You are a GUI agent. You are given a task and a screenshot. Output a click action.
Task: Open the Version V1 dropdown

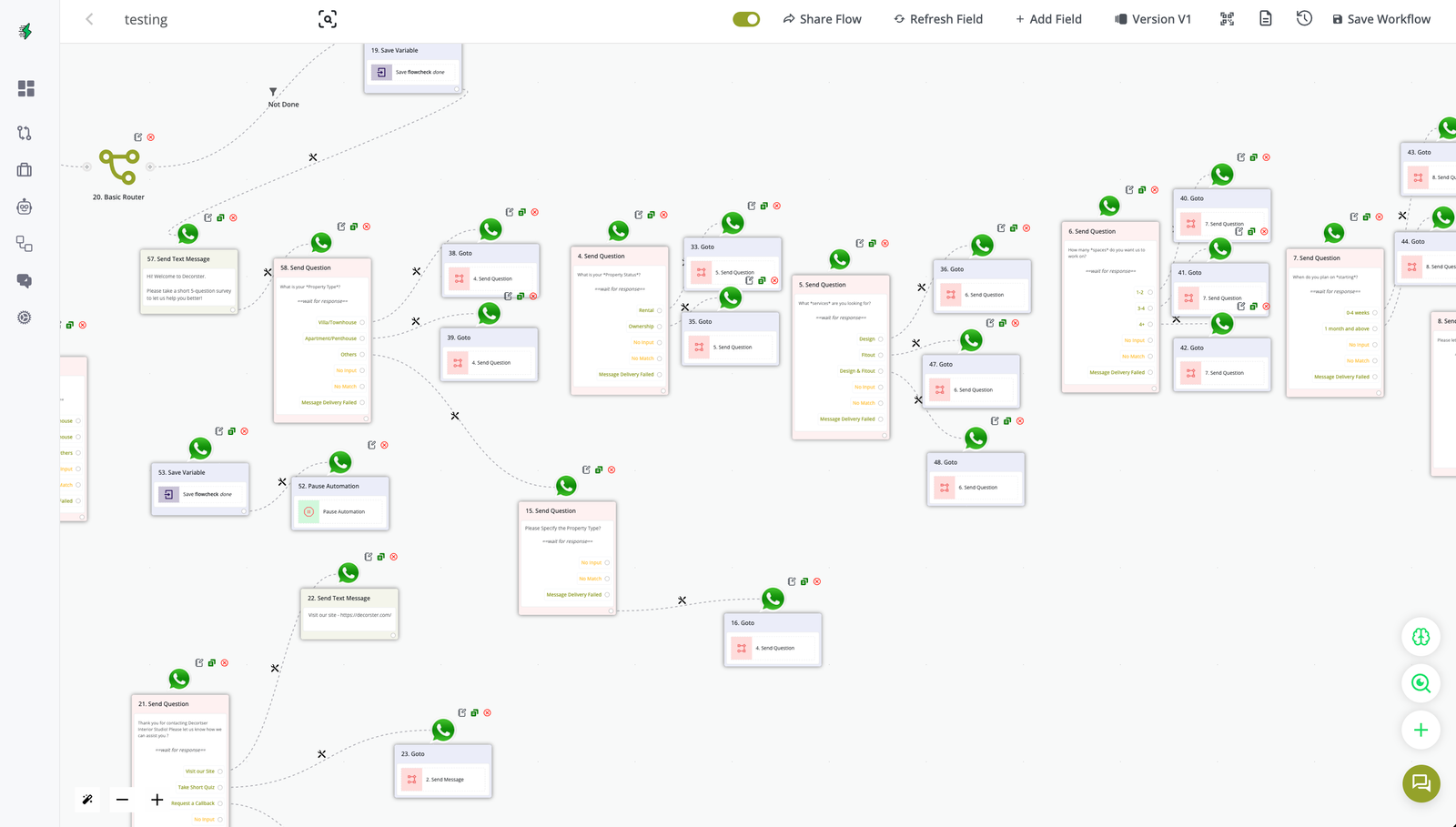click(x=1153, y=18)
